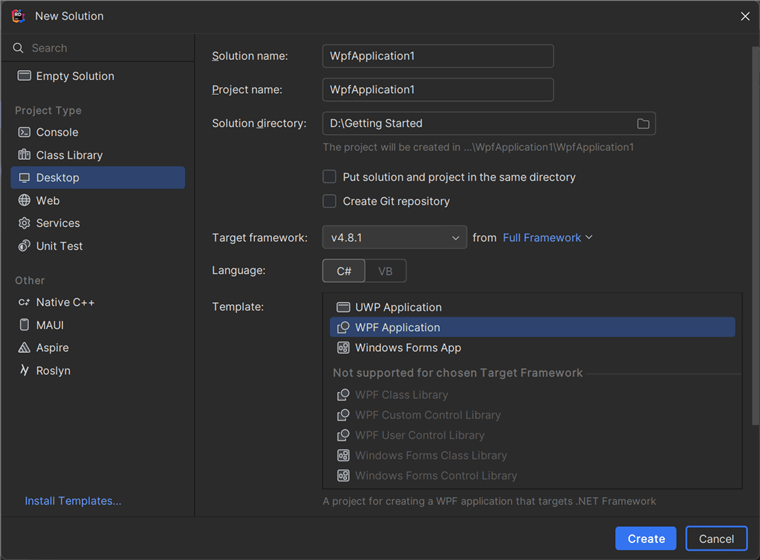
Task: Select the MAUI project type
Action: tap(49, 325)
